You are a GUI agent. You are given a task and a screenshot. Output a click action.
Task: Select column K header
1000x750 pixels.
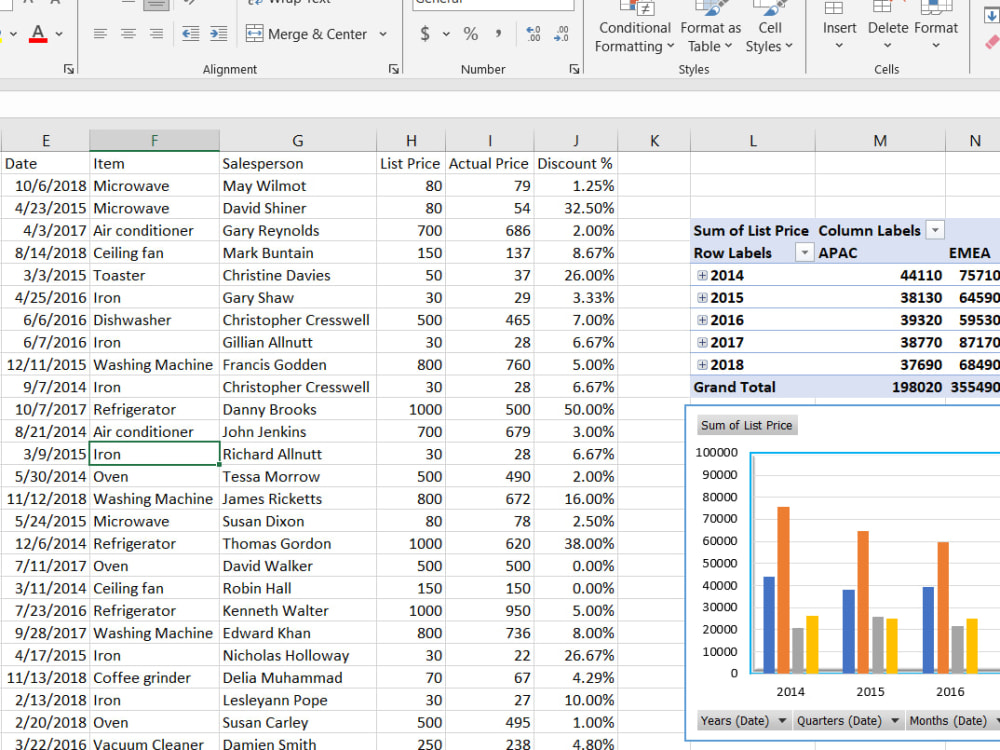pos(654,140)
